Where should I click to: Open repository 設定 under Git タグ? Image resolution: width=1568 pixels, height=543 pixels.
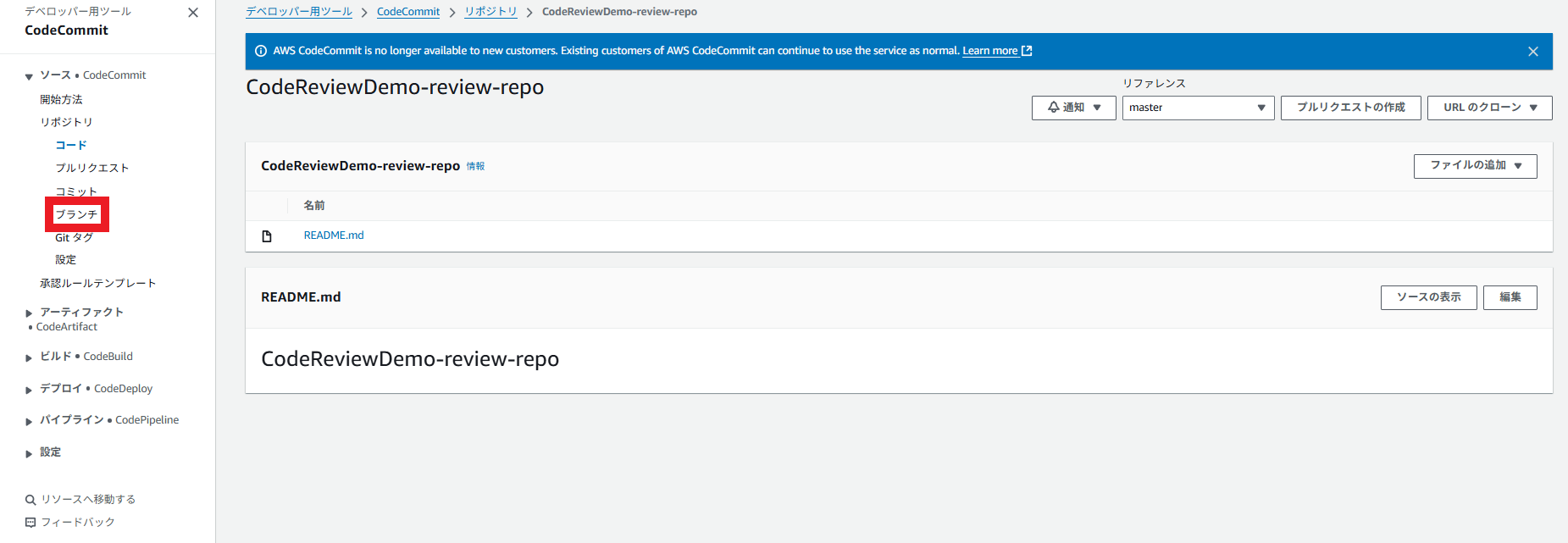pos(65,260)
